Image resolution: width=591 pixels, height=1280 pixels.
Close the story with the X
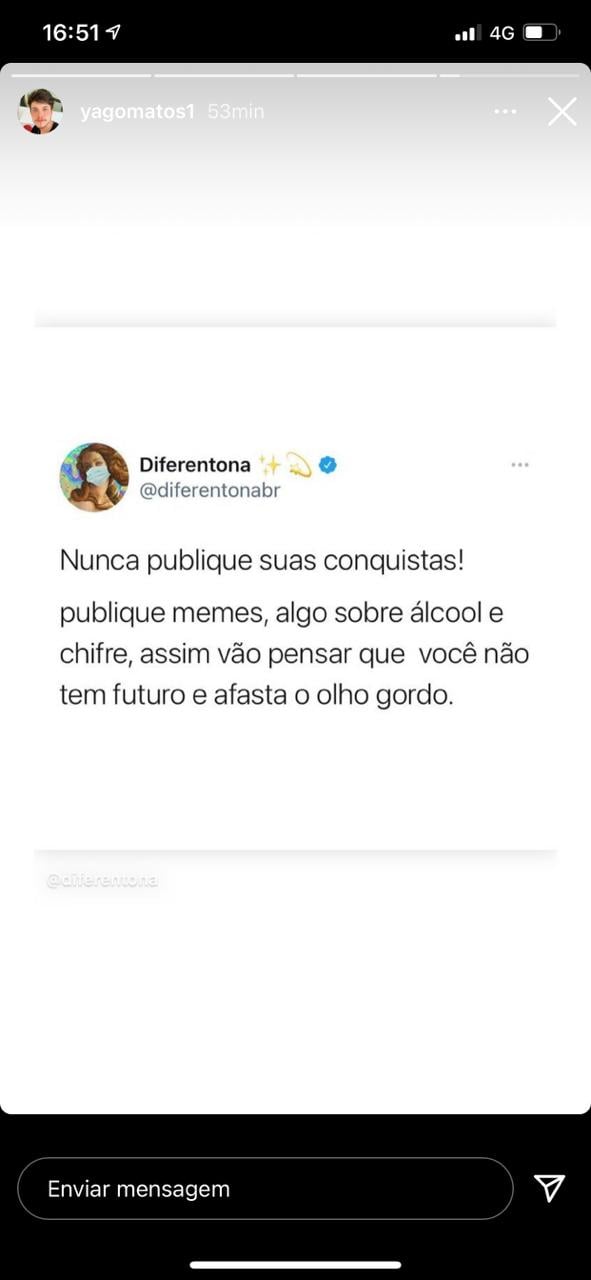(562, 112)
